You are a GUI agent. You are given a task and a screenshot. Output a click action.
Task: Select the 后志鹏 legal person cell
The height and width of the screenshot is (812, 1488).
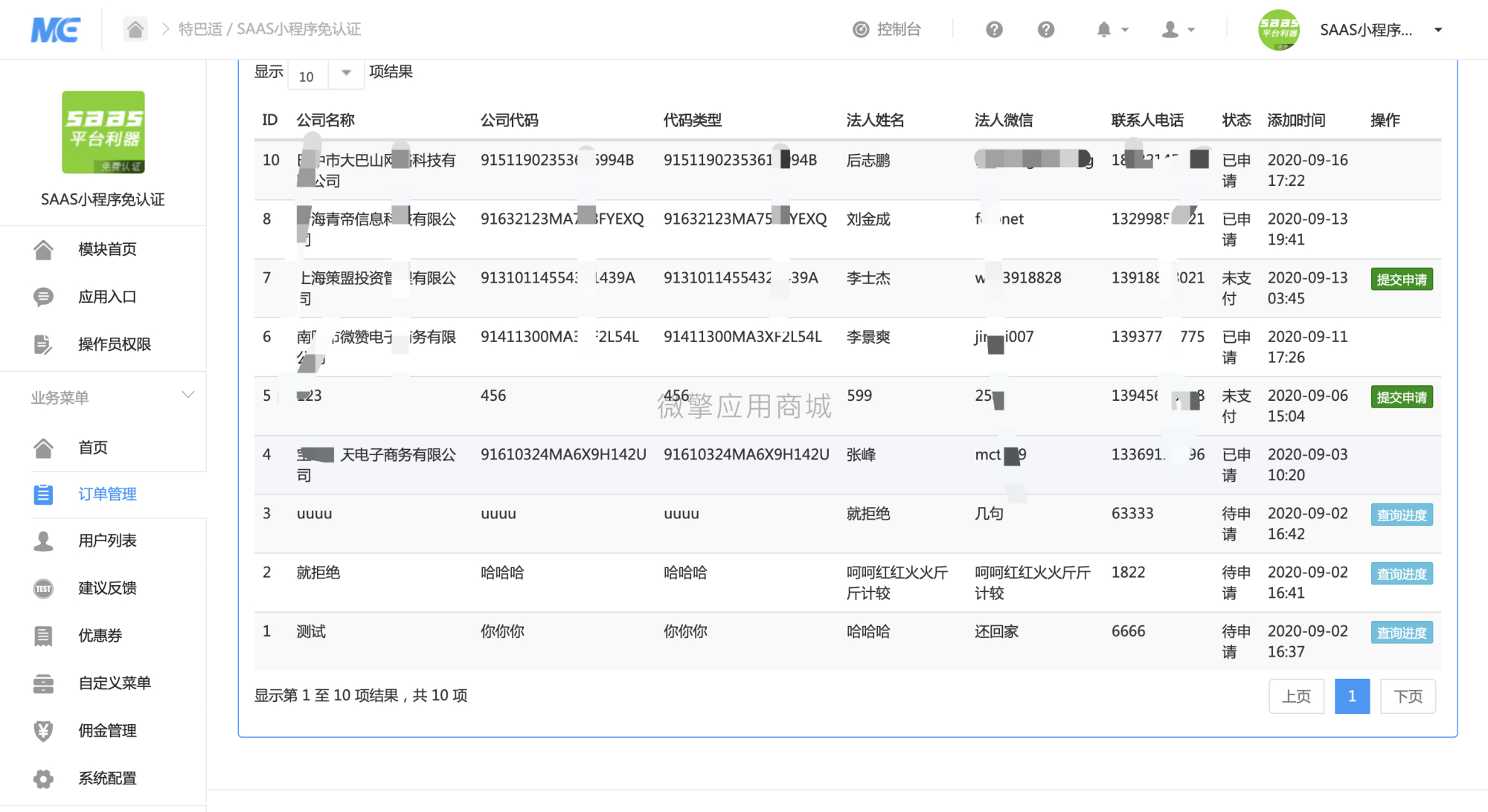(868, 161)
